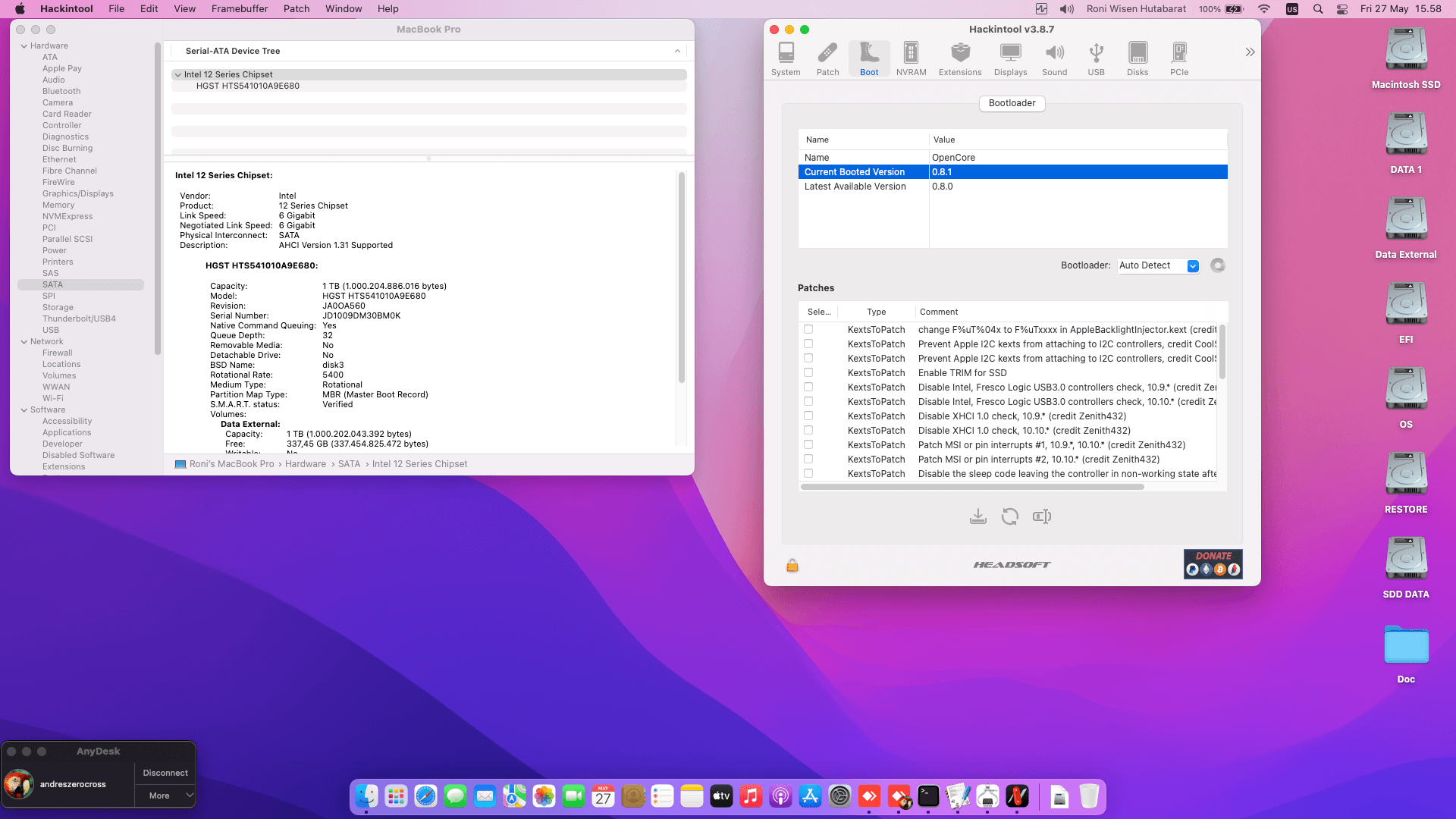Image resolution: width=1456 pixels, height=819 pixels.
Task: Tick checkbox for Fresco Logic USB3.0 10.9 patch
Action: [808, 388]
